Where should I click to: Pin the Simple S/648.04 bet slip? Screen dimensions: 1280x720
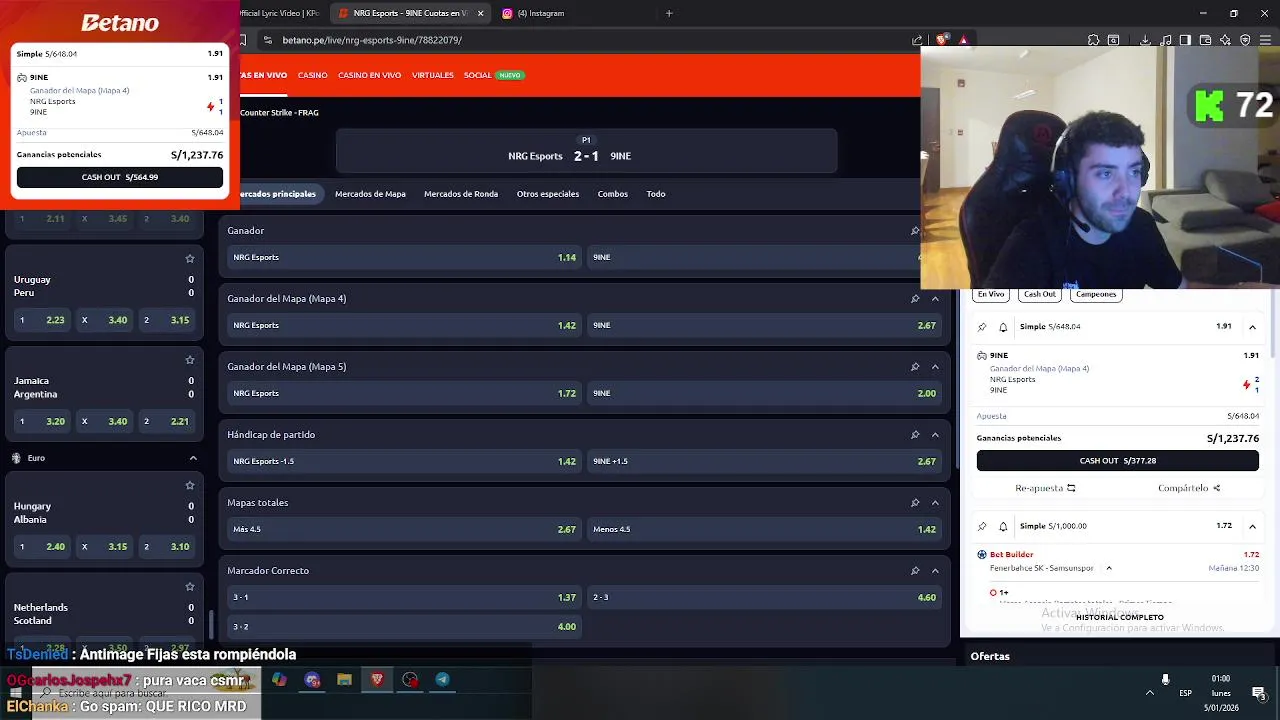point(982,327)
